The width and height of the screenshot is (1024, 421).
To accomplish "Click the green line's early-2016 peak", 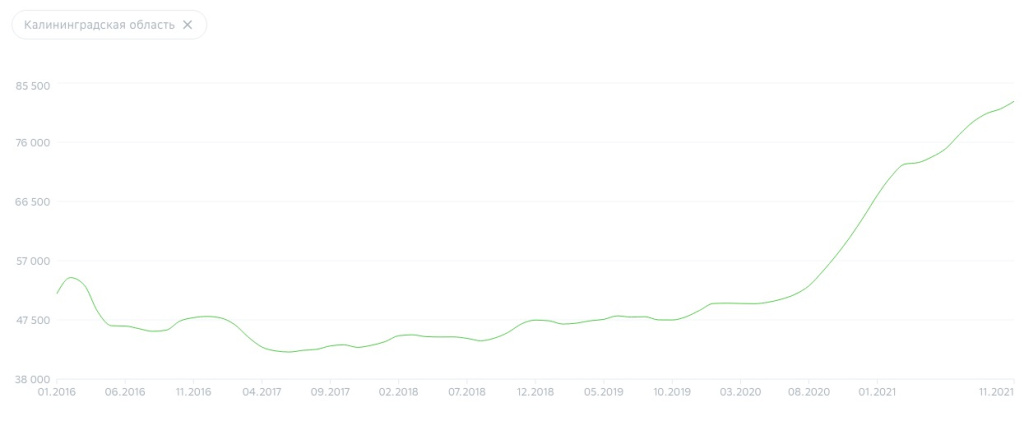I will 71,277.
